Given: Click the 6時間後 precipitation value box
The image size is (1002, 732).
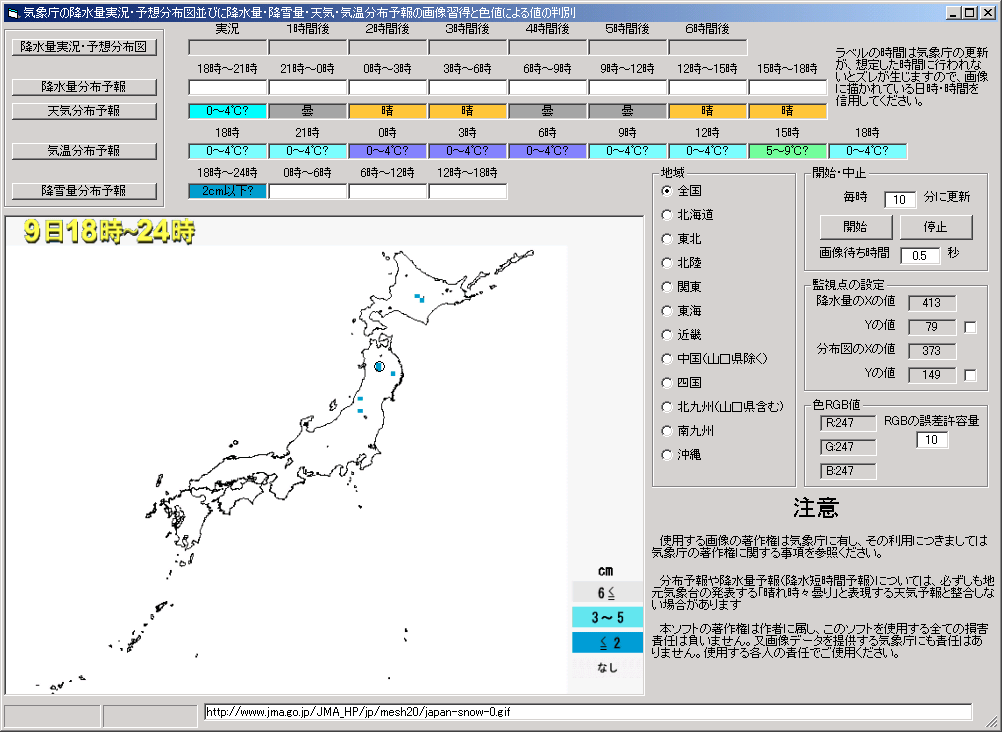Looking at the screenshot, I should (707, 47).
